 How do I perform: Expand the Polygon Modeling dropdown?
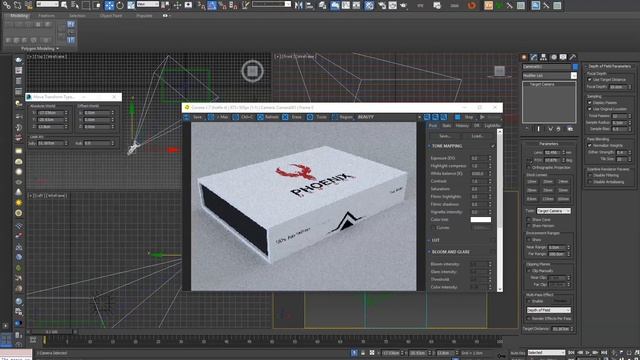pyautogui.click(x=40, y=49)
